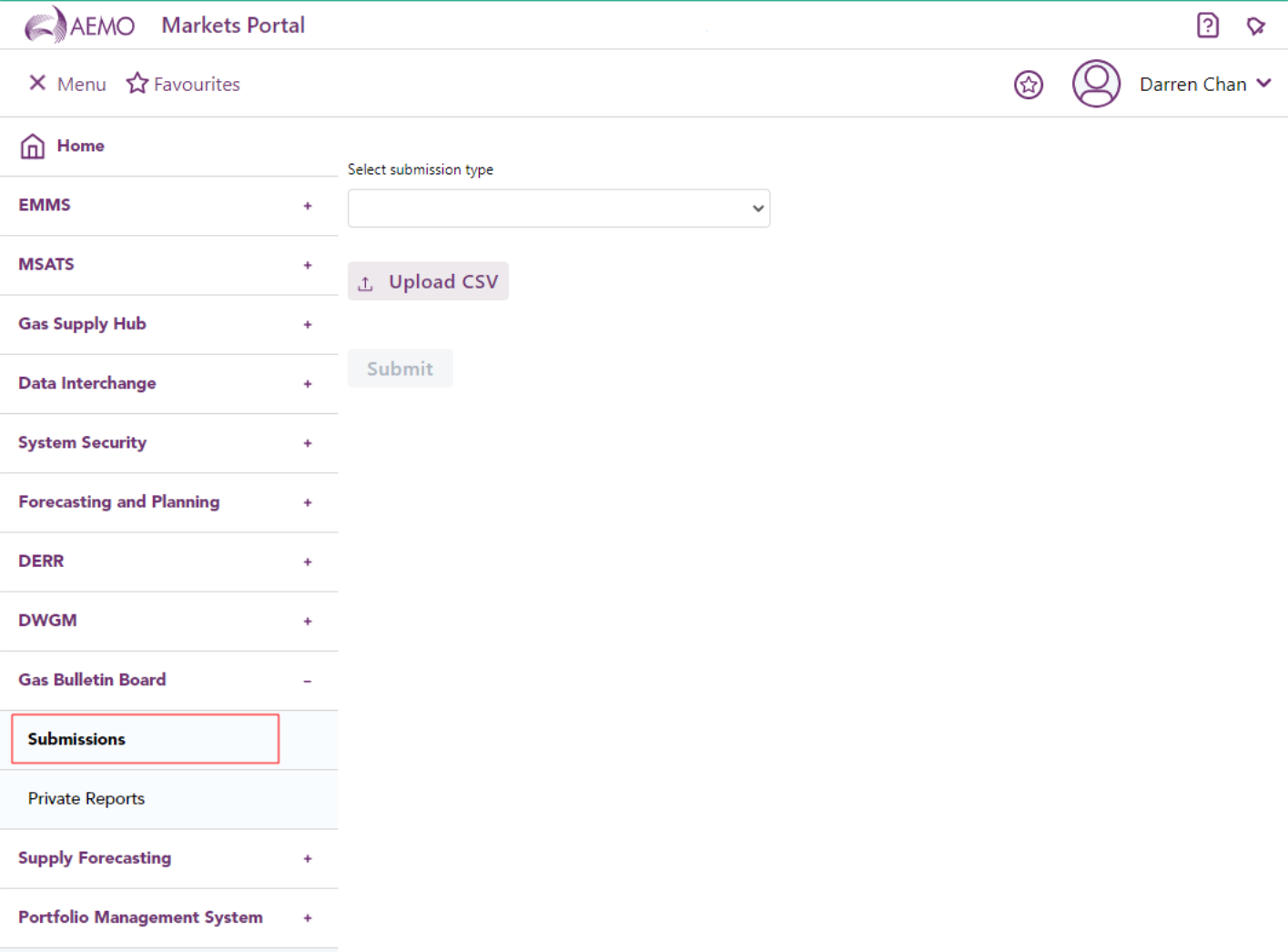
Task: Expand Forecasting and Planning plus sign
Action: 308,502
